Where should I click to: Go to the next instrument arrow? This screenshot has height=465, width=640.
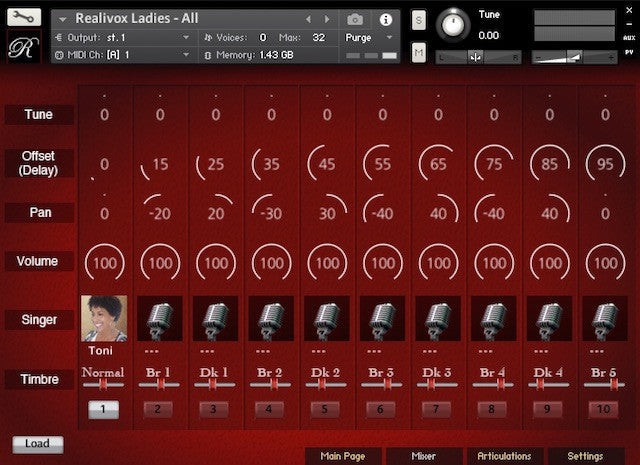327,19
